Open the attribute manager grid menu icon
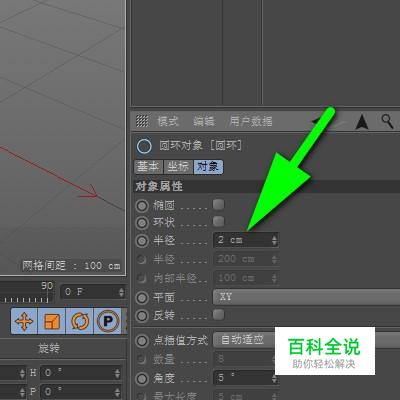The height and width of the screenshot is (400, 400). point(142,121)
